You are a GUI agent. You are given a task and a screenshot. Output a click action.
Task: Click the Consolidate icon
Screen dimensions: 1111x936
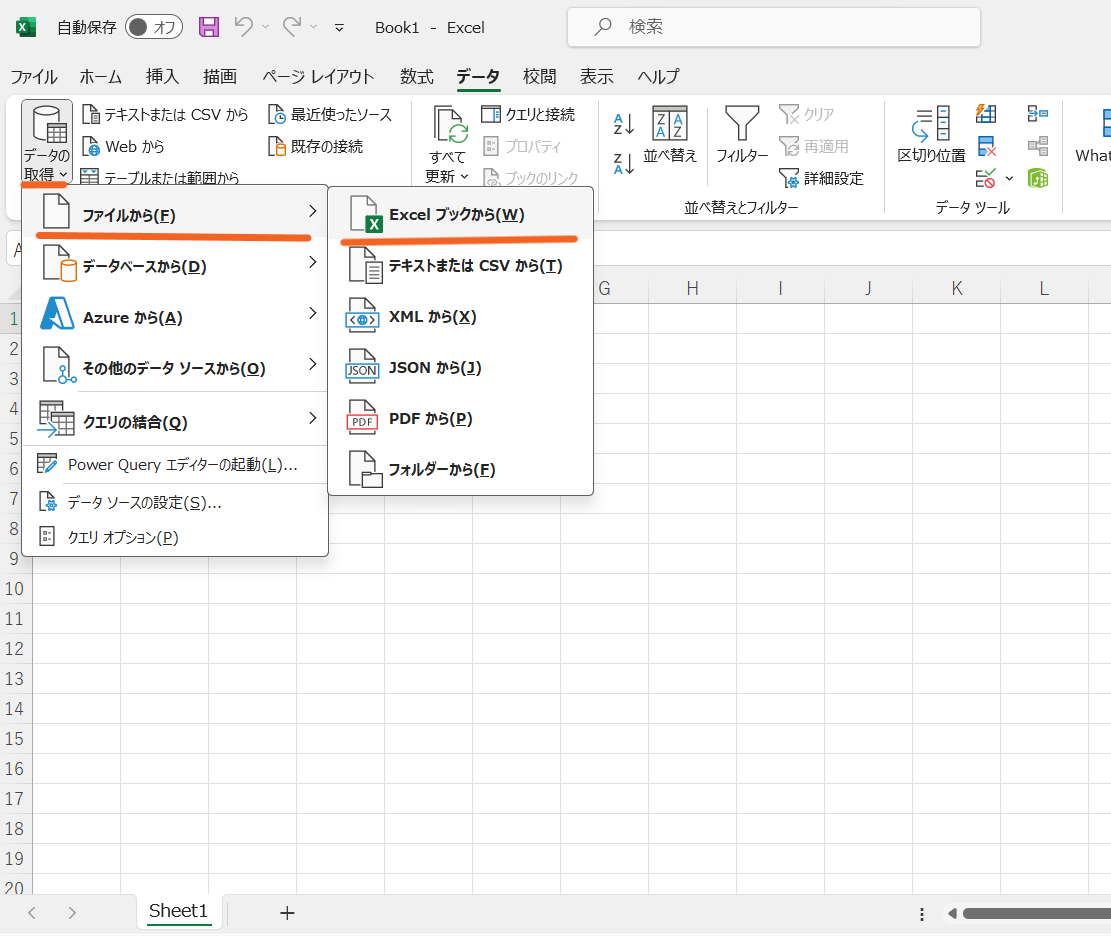click(1037, 113)
